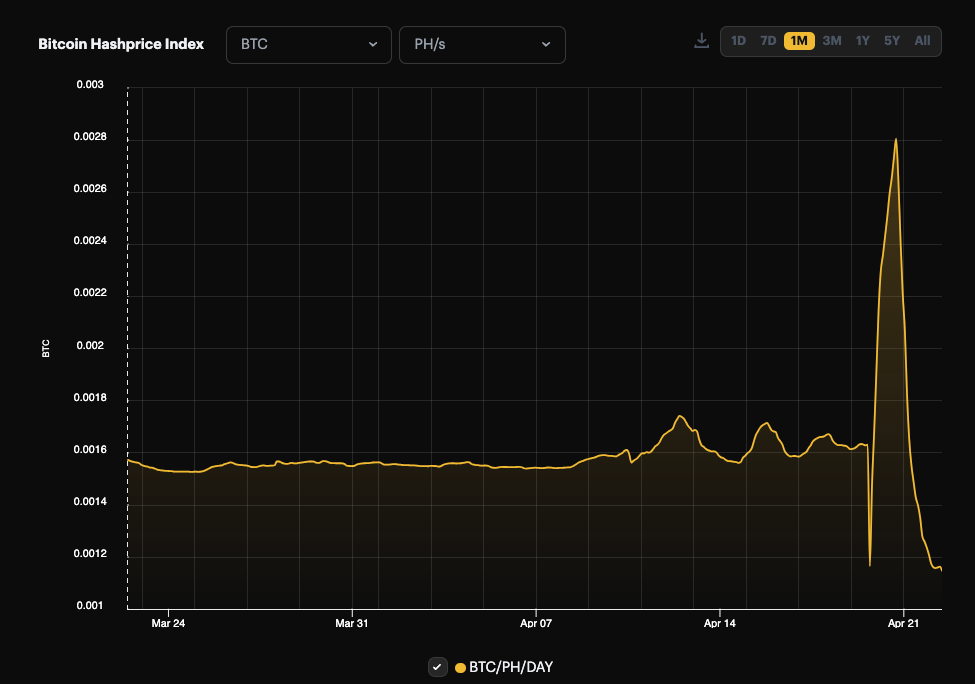Click the download chart data icon
Image resolution: width=975 pixels, height=684 pixels.
(x=701, y=40)
